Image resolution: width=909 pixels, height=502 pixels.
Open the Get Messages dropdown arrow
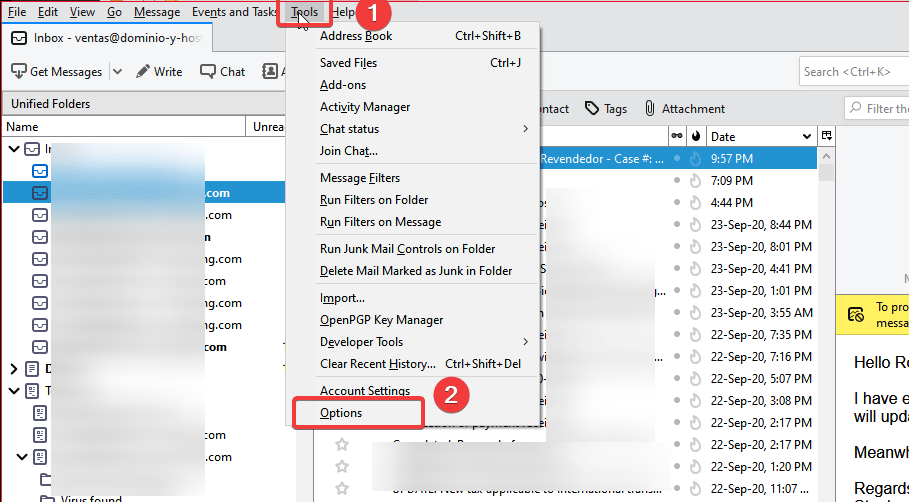(x=117, y=72)
